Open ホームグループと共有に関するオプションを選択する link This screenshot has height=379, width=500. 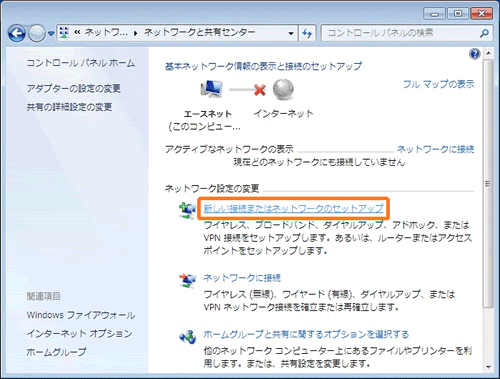point(306,334)
